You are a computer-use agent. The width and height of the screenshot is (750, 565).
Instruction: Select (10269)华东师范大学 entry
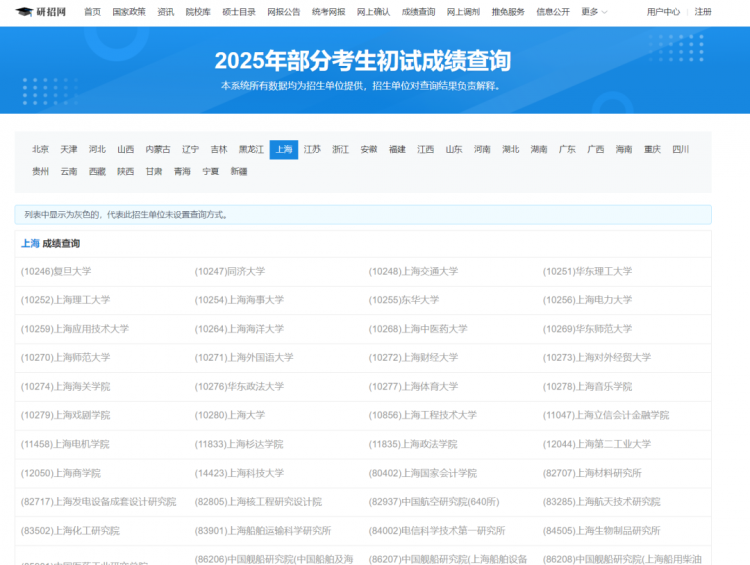pos(587,329)
